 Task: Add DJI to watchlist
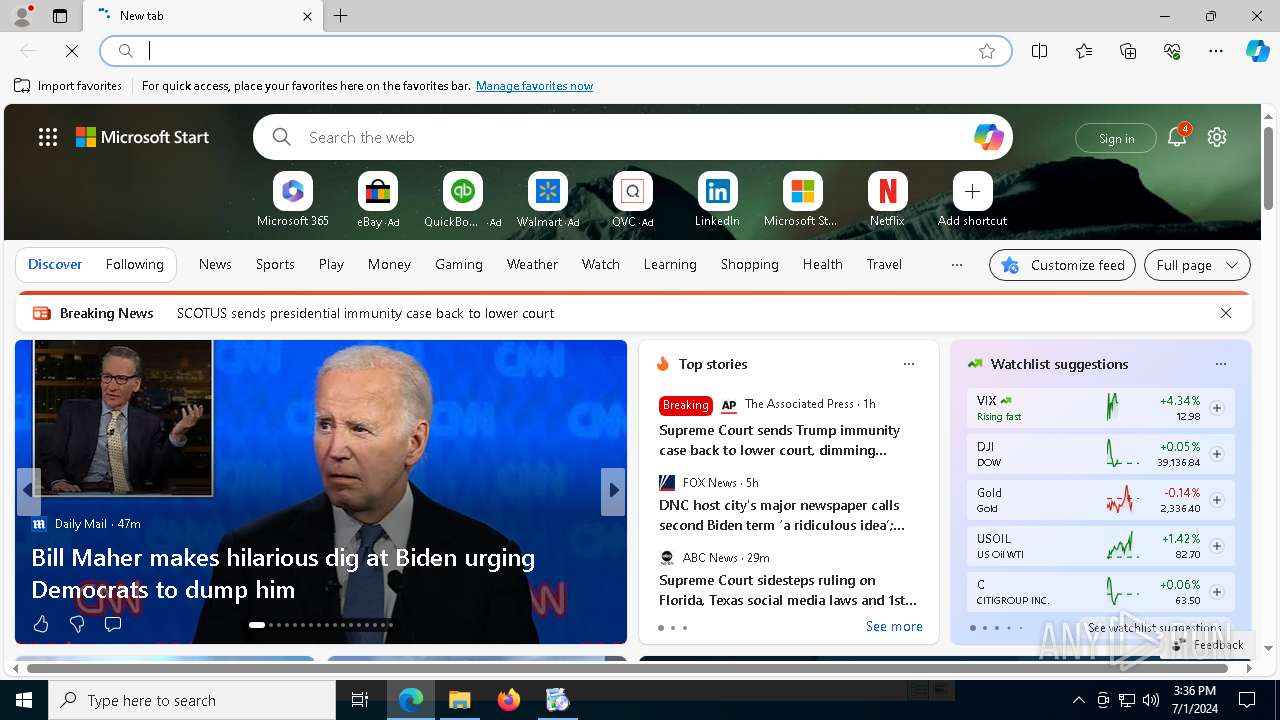click(1217, 454)
